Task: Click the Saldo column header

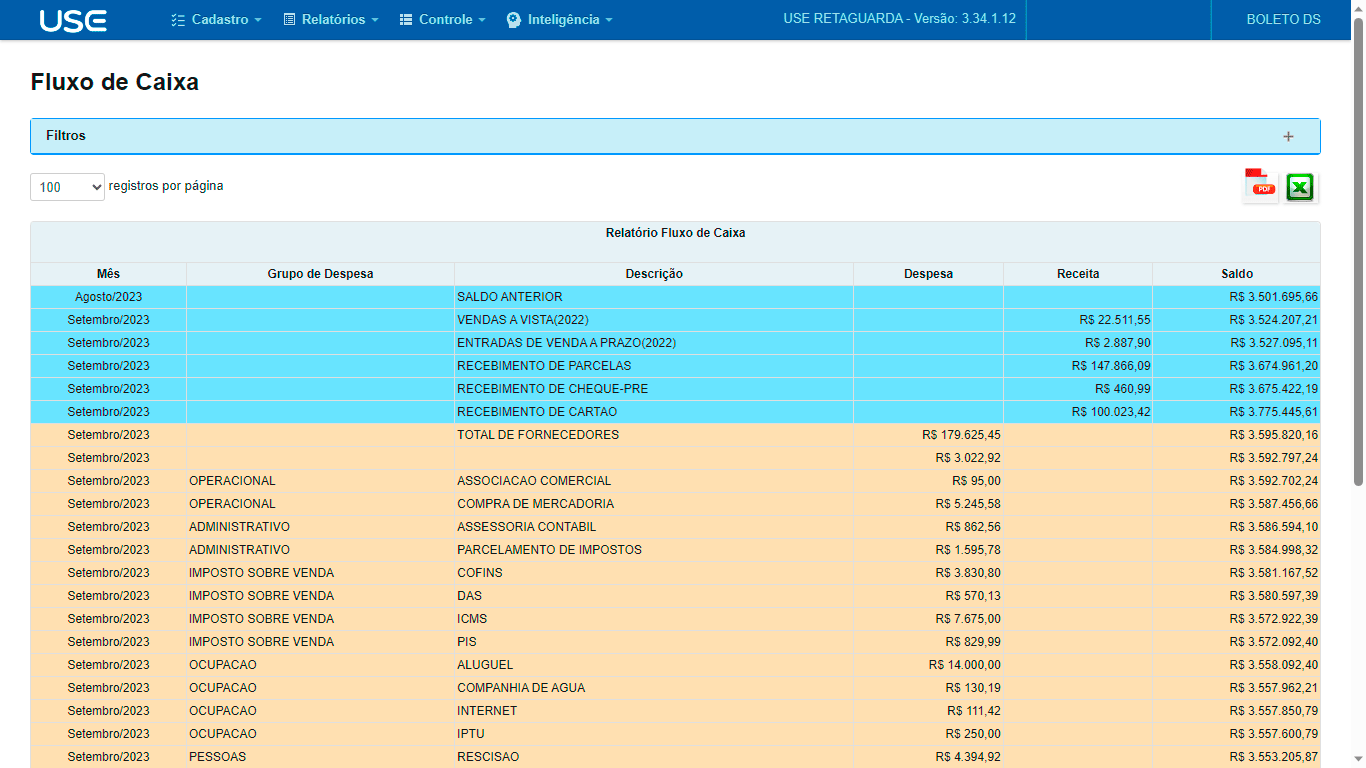Action: pos(1236,274)
